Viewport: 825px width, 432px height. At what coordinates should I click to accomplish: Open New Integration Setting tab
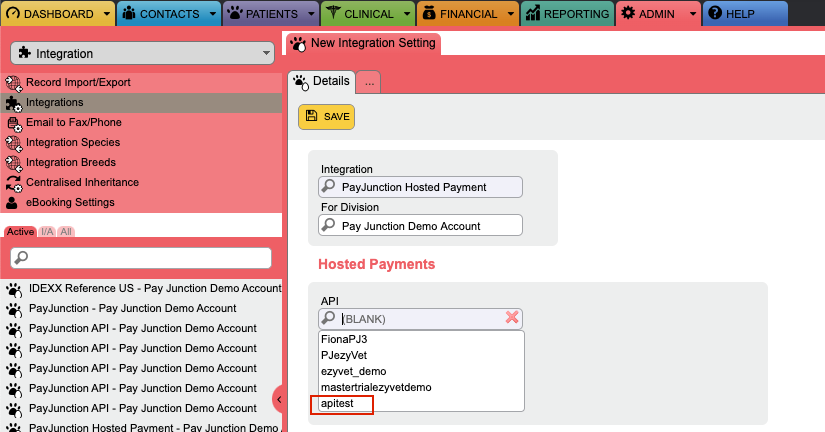coord(364,43)
